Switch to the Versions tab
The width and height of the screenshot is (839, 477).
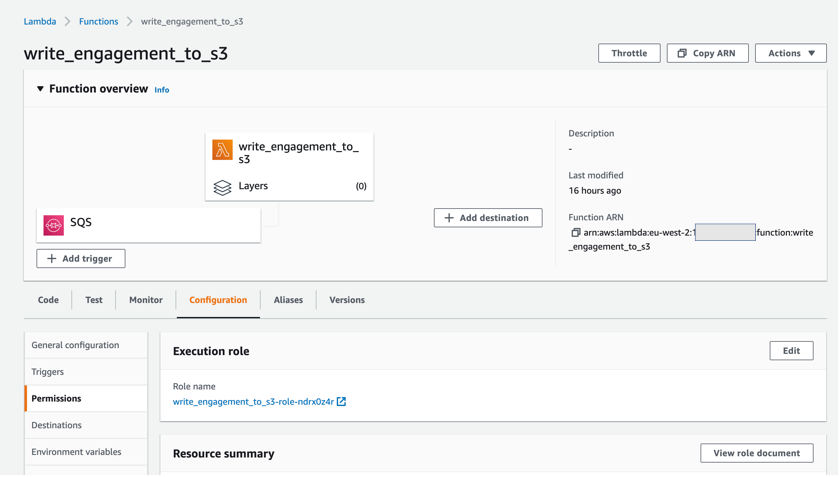point(347,300)
